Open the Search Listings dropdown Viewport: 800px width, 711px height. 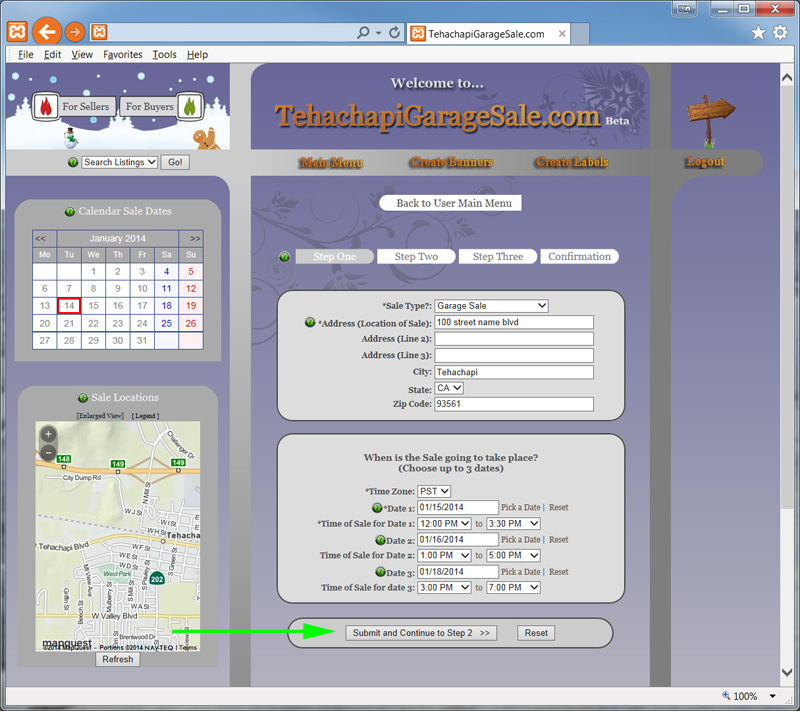click(x=119, y=162)
